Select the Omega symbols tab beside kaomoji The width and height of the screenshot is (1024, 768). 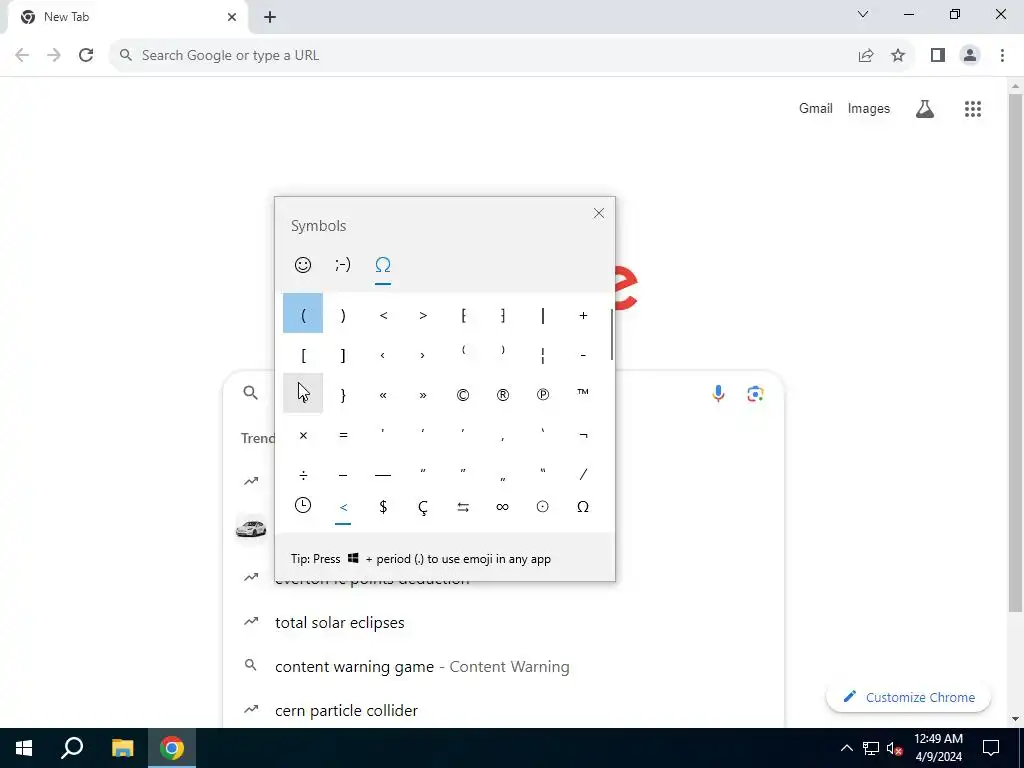pyautogui.click(x=383, y=264)
